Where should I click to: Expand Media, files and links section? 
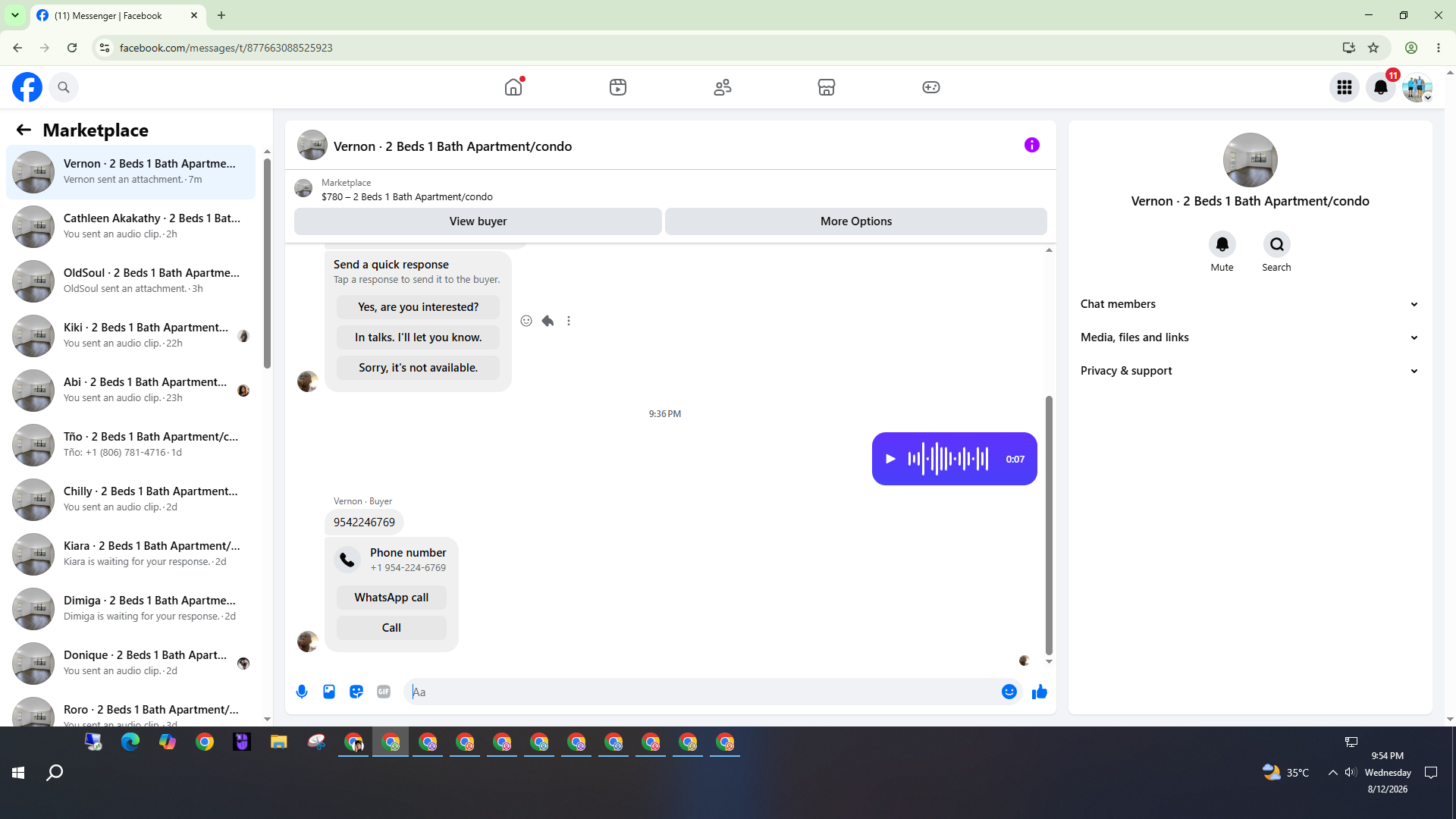pyautogui.click(x=1250, y=337)
